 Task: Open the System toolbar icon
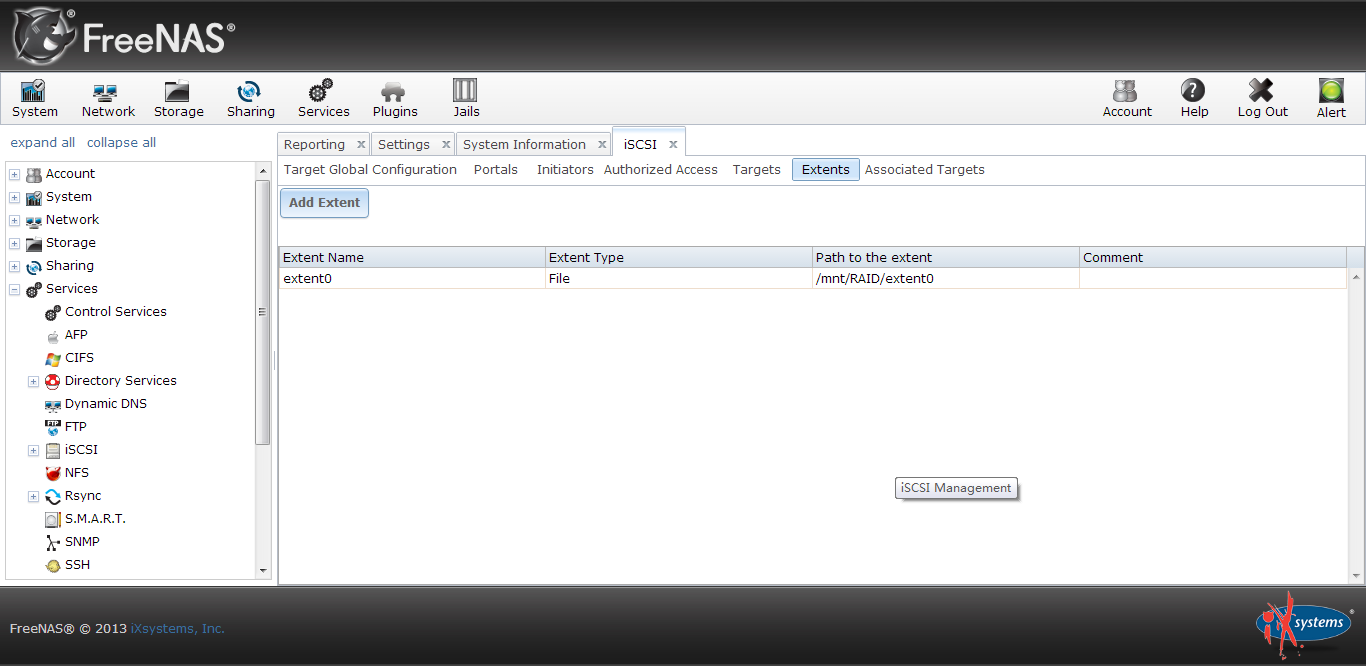pyautogui.click(x=35, y=99)
